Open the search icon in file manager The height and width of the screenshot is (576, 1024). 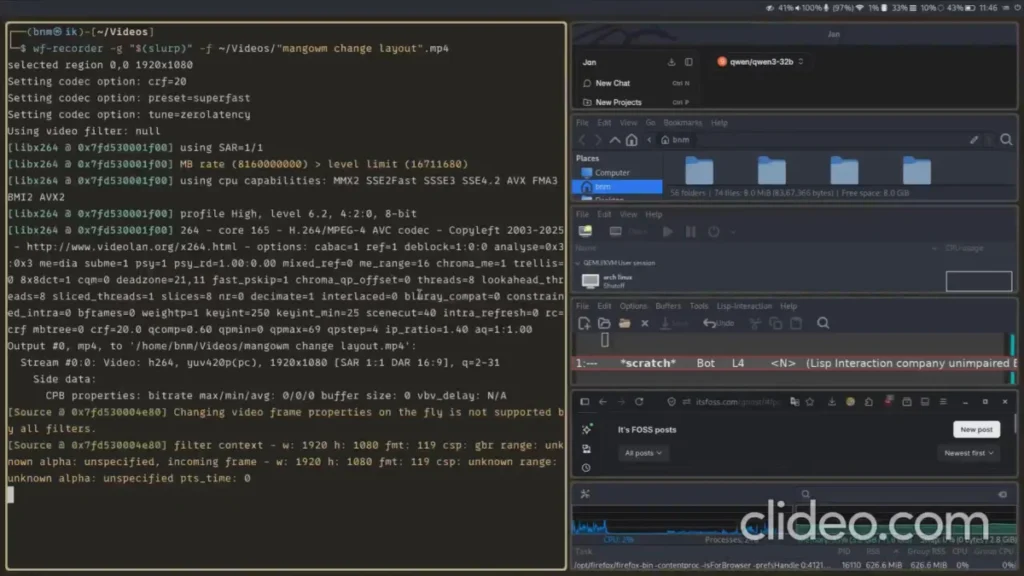pos(1006,140)
